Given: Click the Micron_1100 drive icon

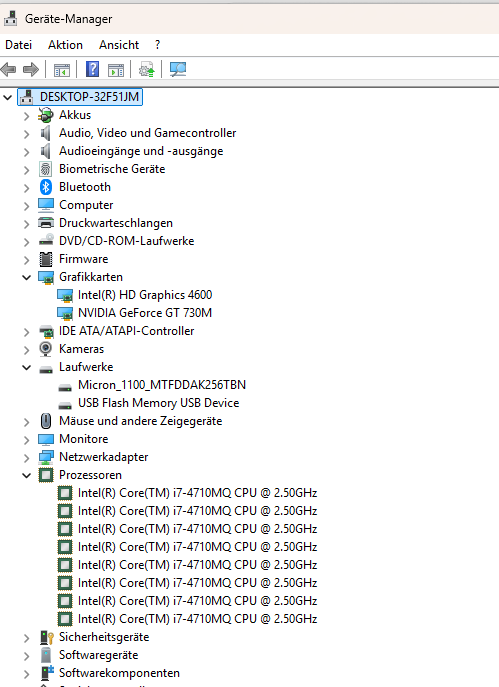Looking at the screenshot, I should click(x=65, y=387).
